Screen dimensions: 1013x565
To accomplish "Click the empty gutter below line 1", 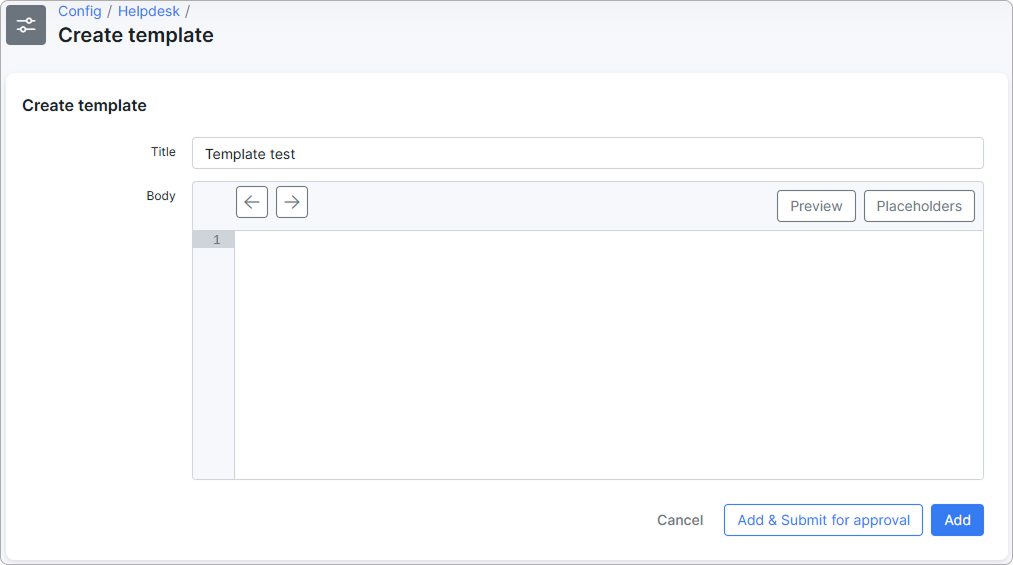I will [x=213, y=360].
